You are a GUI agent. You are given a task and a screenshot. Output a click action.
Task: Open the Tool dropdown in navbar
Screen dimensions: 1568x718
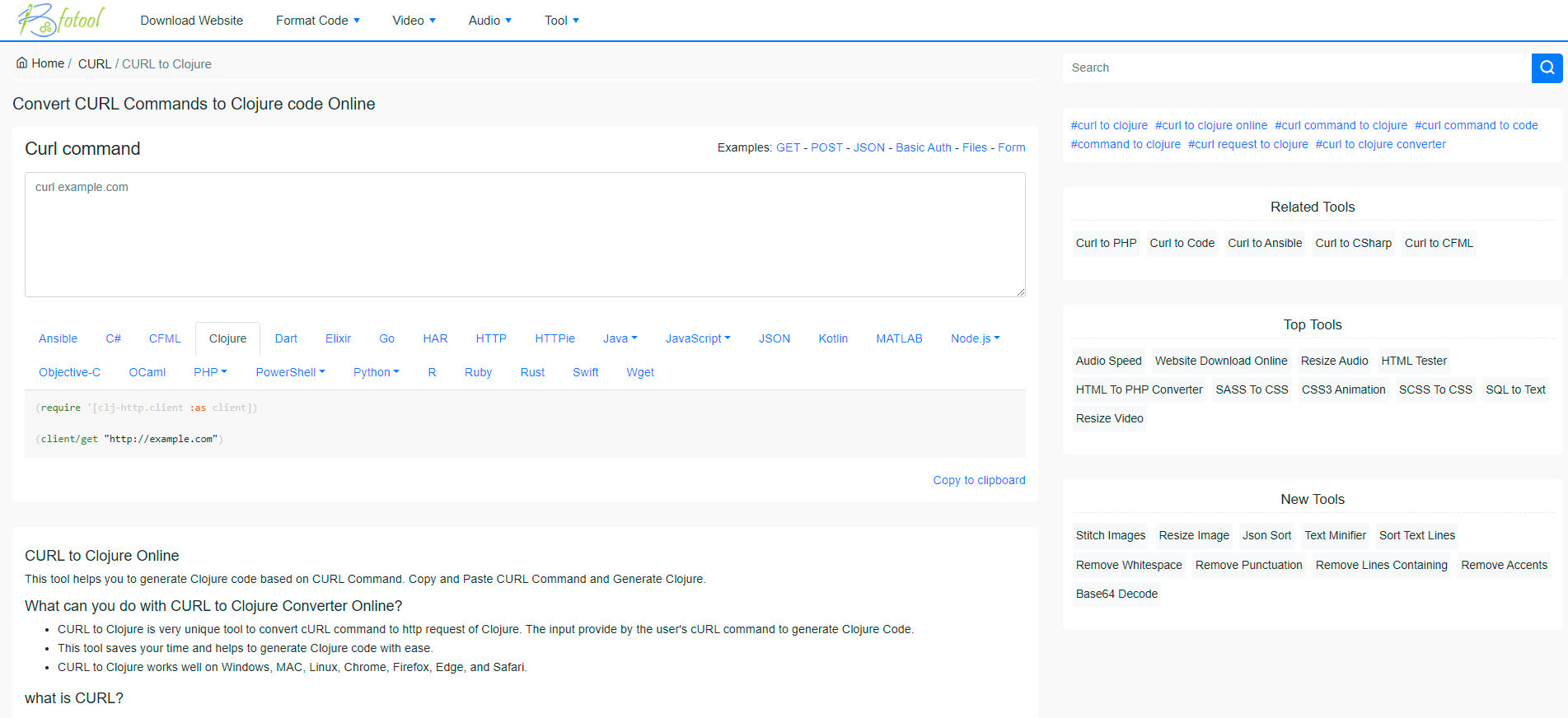pyautogui.click(x=561, y=21)
